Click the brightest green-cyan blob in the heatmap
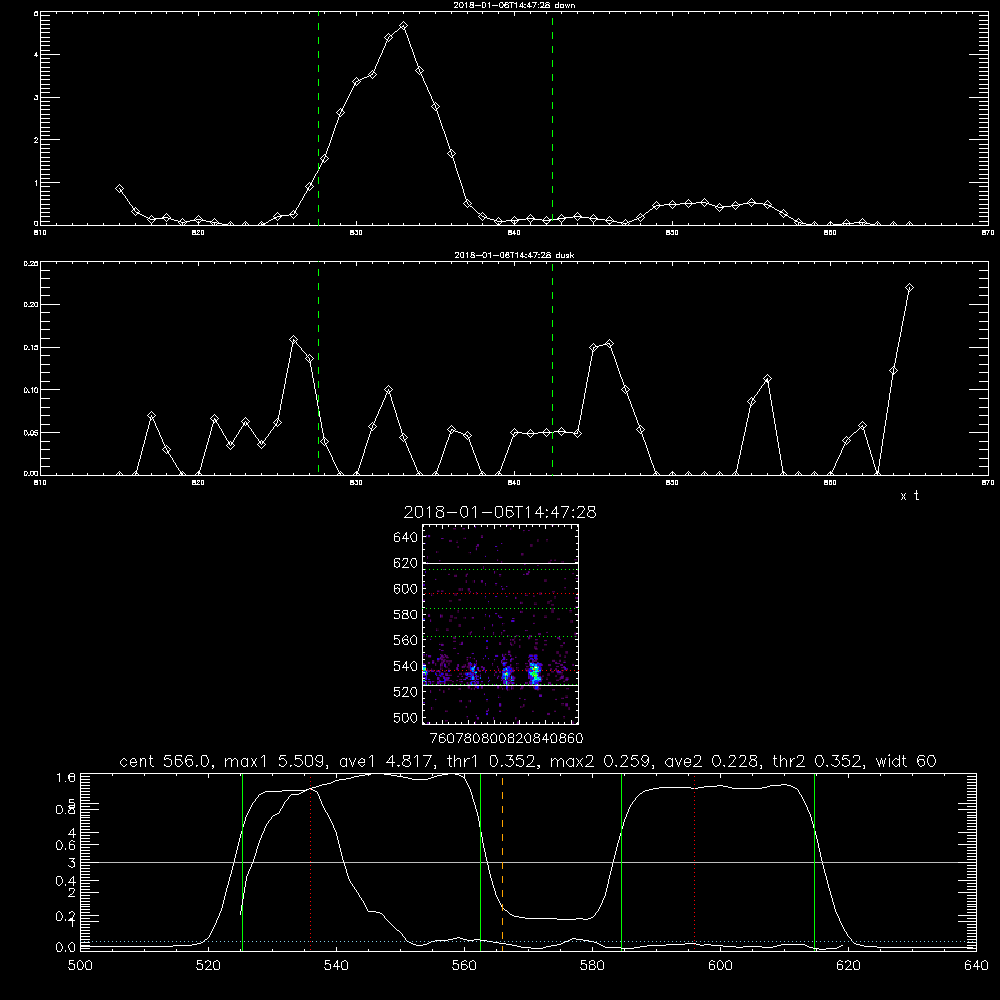The height and width of the screenshot is (1000, 1000). tap(534, 672)
